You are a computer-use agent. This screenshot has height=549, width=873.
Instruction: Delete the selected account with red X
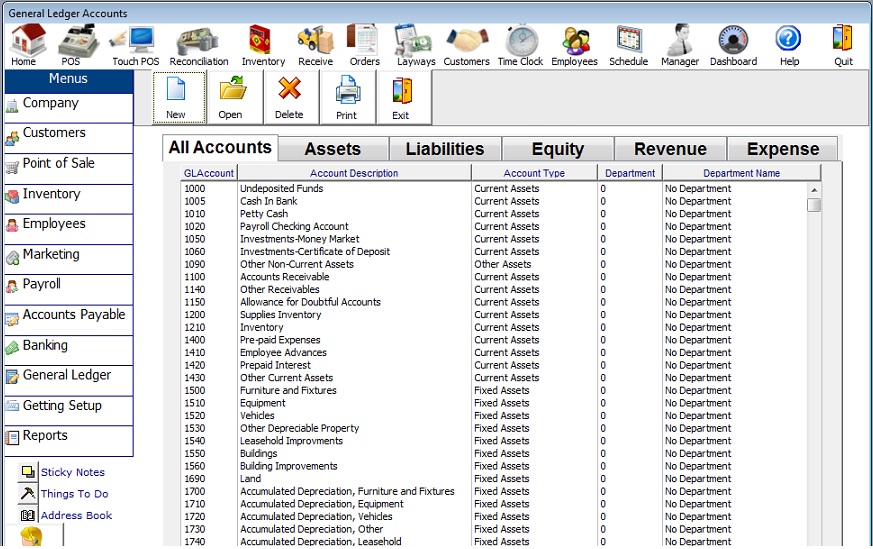click(290, 97)
